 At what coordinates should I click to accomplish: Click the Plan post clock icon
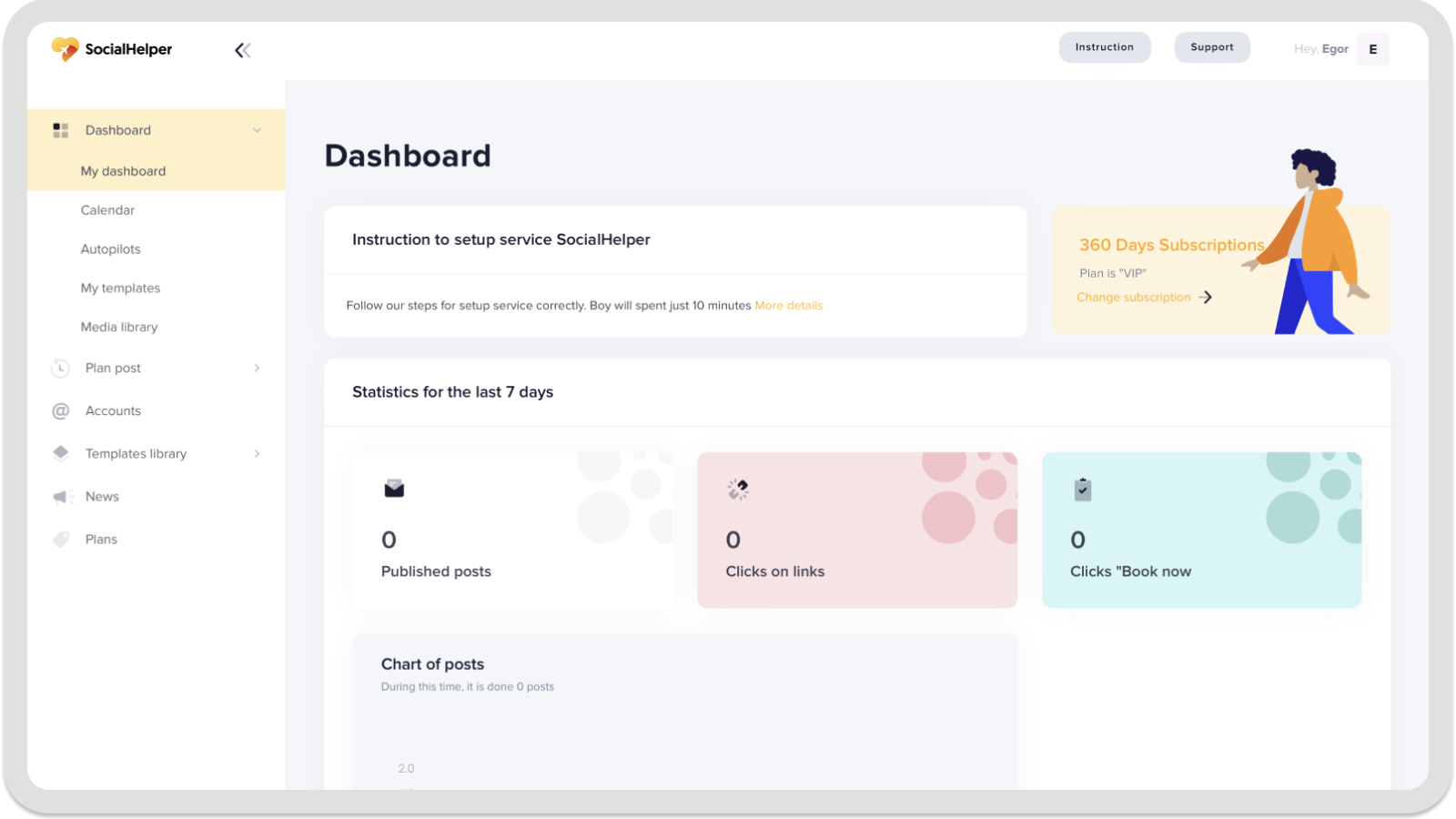click(60, 368)
